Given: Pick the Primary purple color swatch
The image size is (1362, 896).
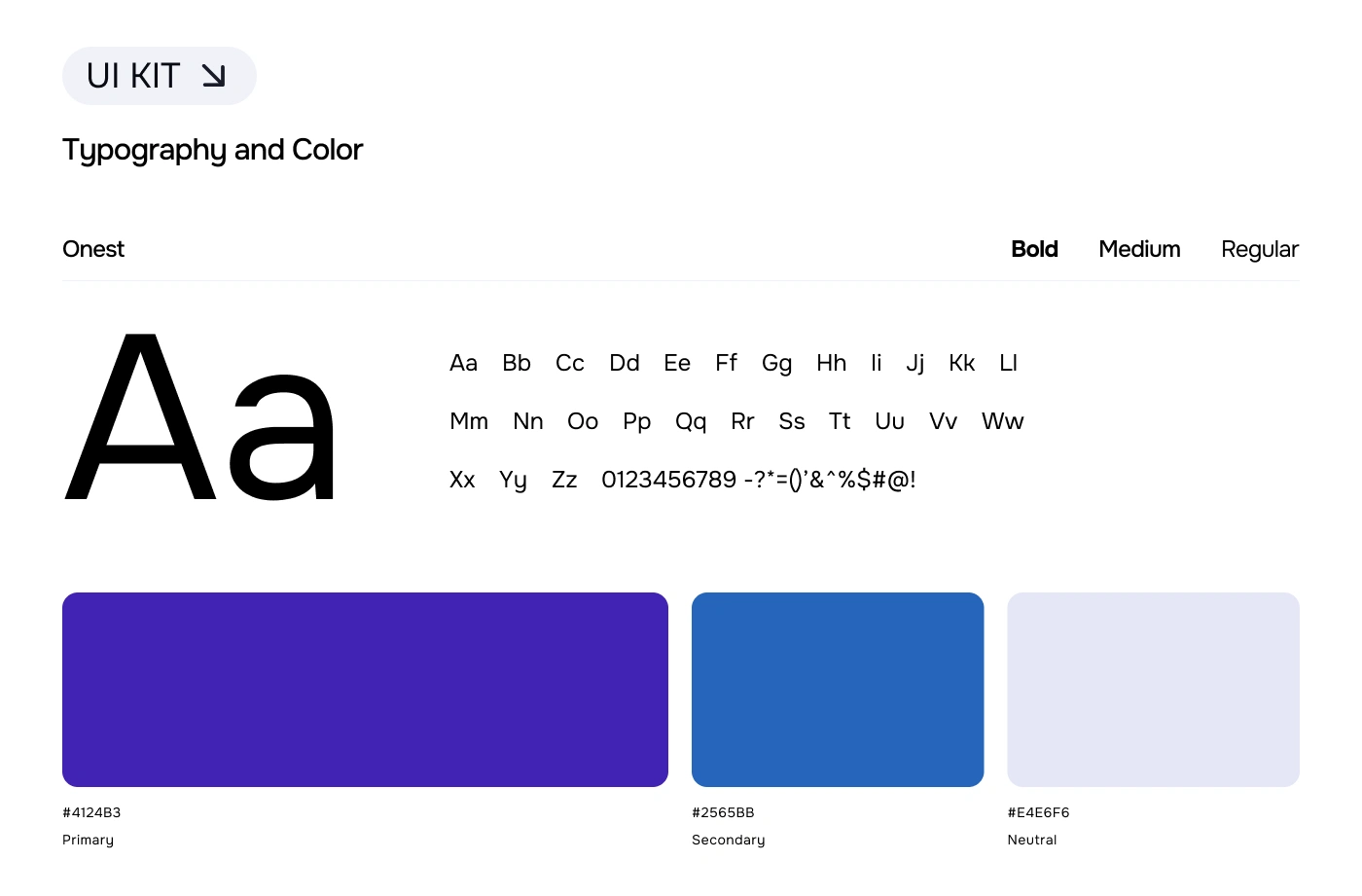Looking at the screenshot, I should click(365, 690).
